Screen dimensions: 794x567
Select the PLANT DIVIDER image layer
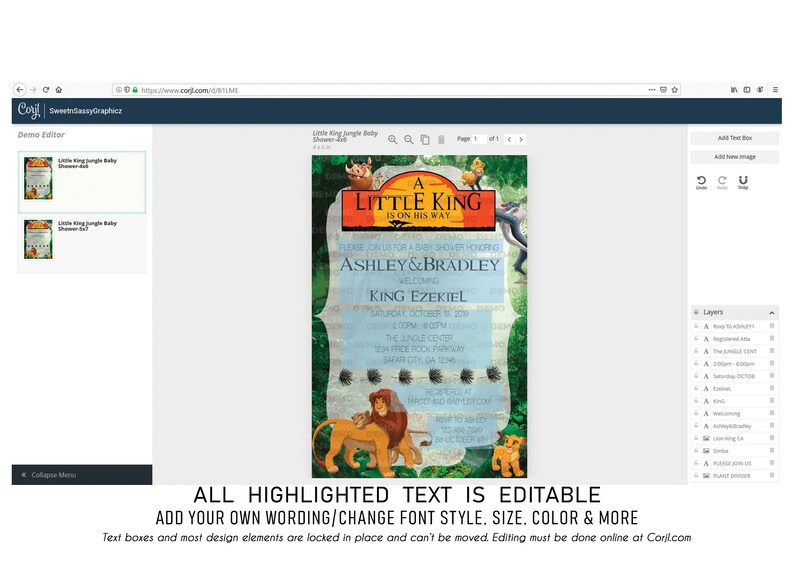[735, 476]
